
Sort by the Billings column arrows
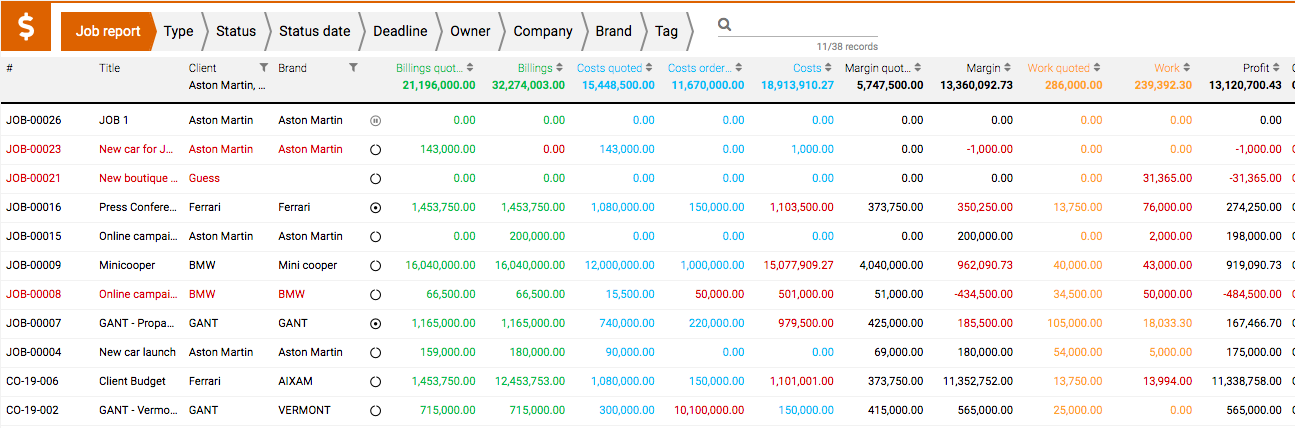(560, 68)
